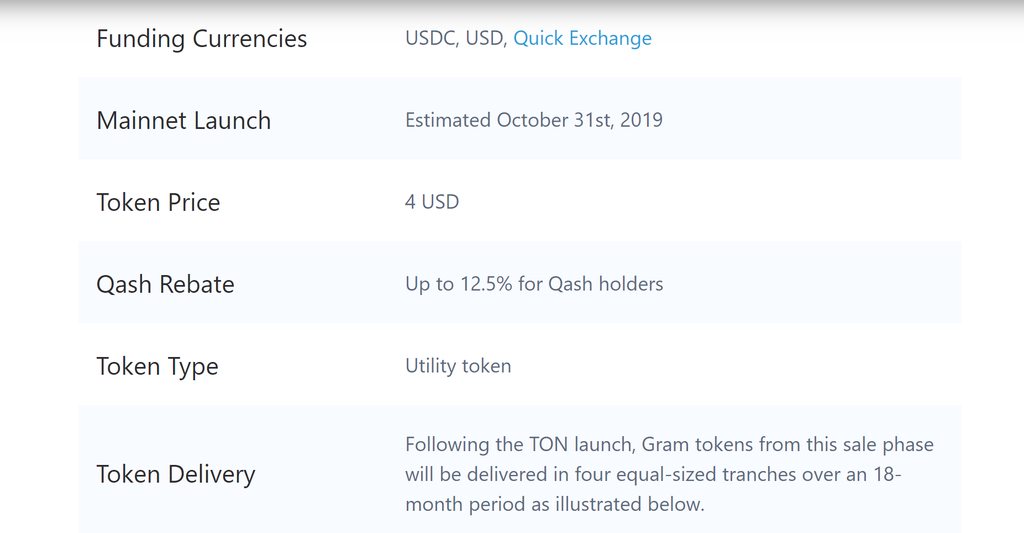Click the 18- text at line end
Viewport: 1024px width, 533px height.
[888, 474]
